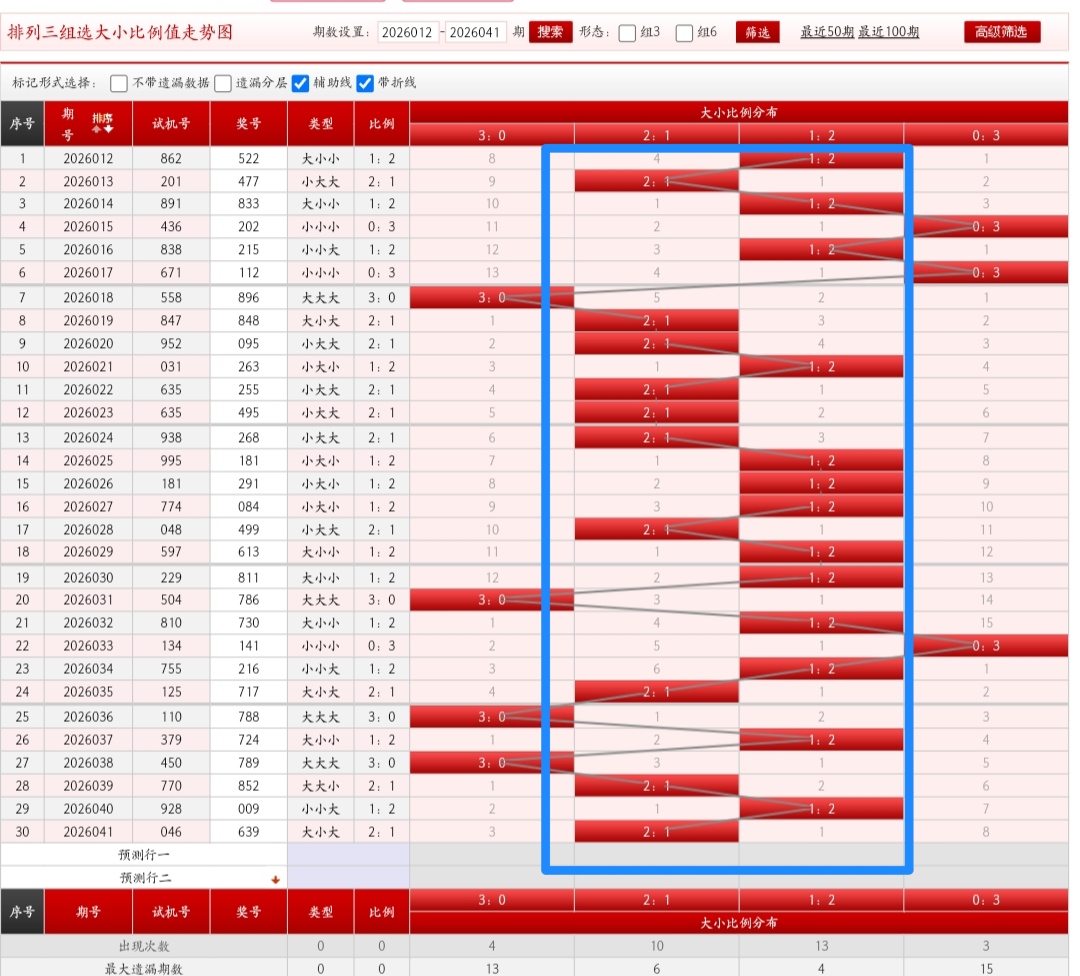1080x976 pixels.
Task: Click the highlighted 3:0 cell in row 2026018
Action: pos(491,297)
